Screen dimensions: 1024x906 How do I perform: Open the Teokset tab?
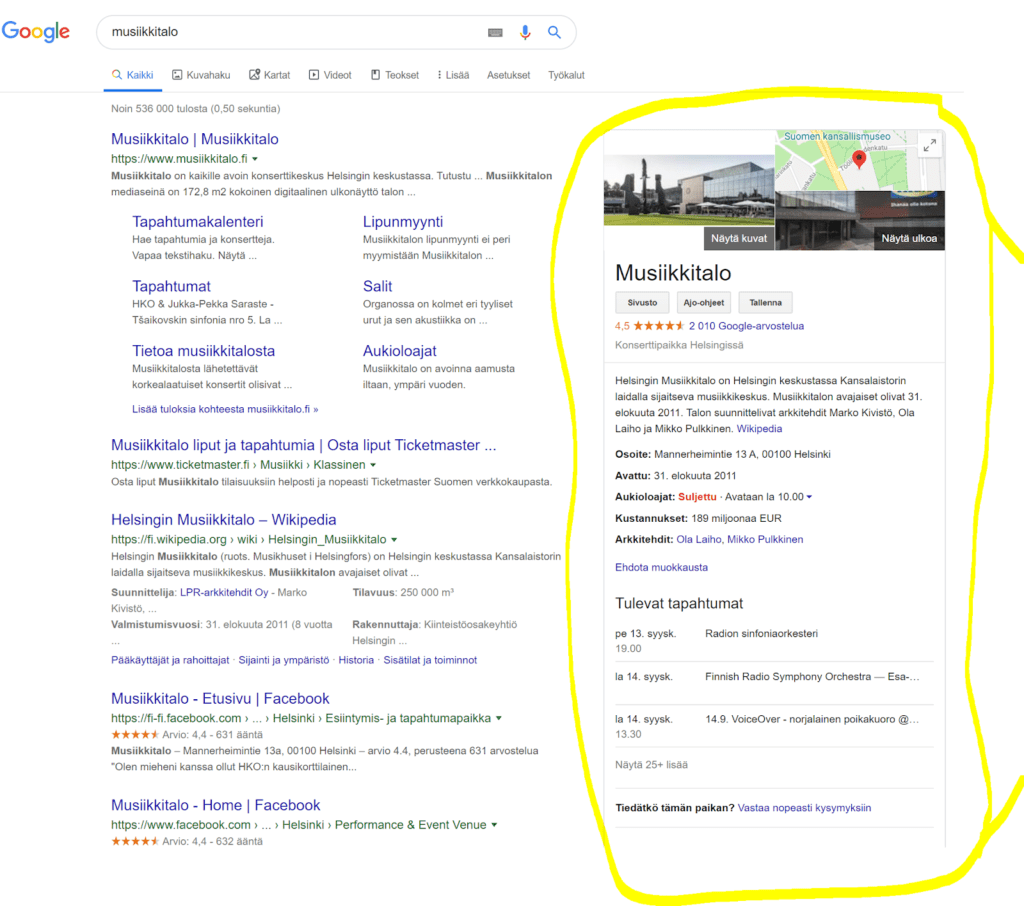point(395,75)
